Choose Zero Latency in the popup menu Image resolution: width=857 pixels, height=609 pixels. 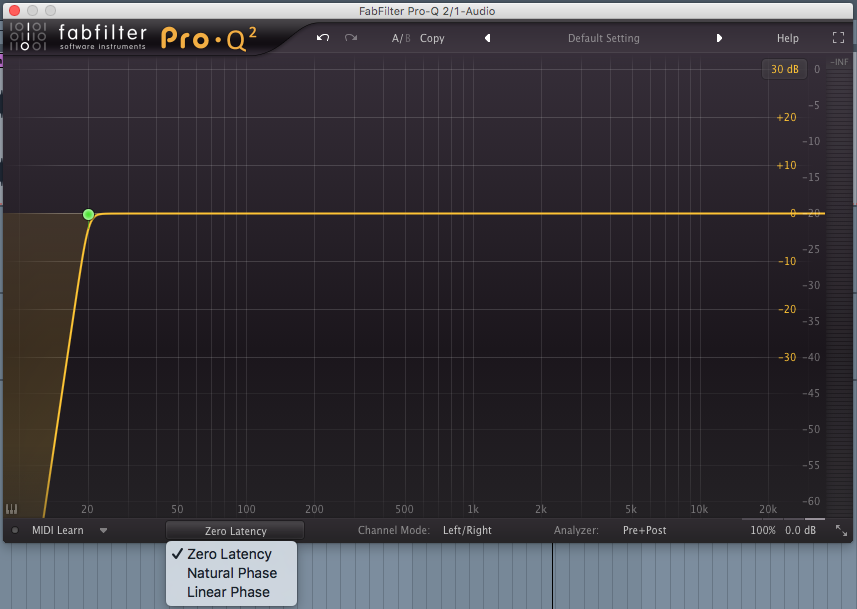coord(231,554)
